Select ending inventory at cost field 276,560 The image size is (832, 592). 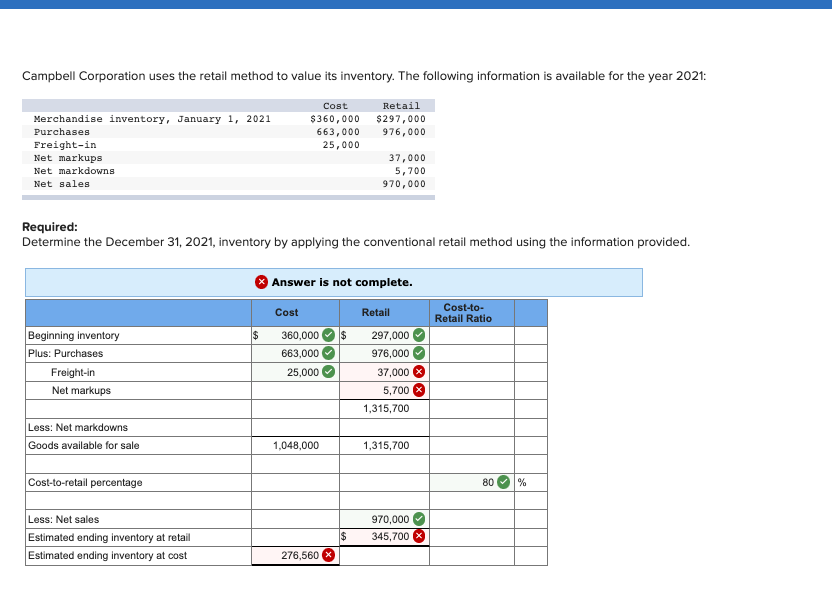tap(296, 555)
